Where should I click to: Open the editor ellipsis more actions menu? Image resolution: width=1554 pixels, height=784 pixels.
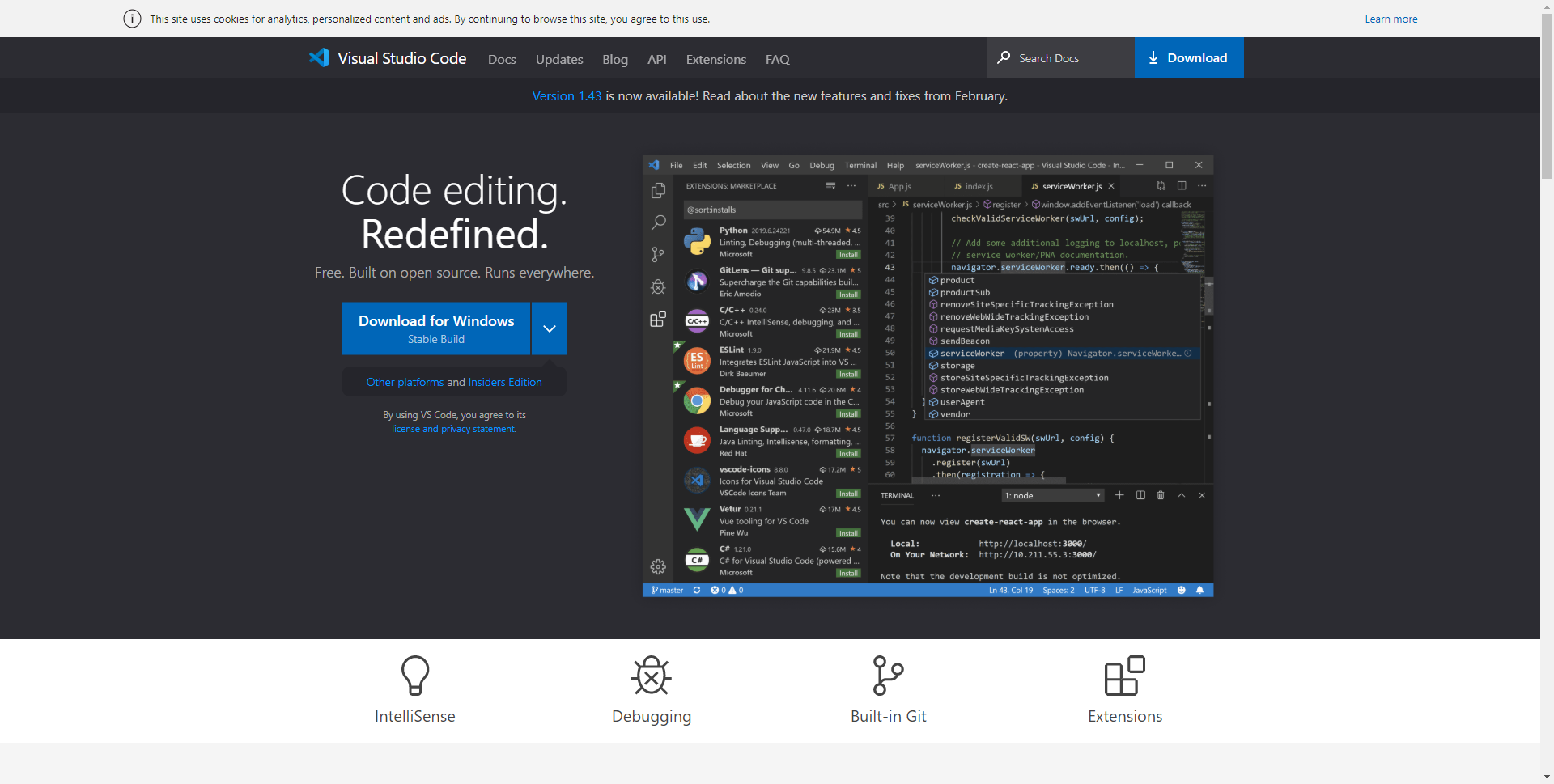pos(1202,185)
